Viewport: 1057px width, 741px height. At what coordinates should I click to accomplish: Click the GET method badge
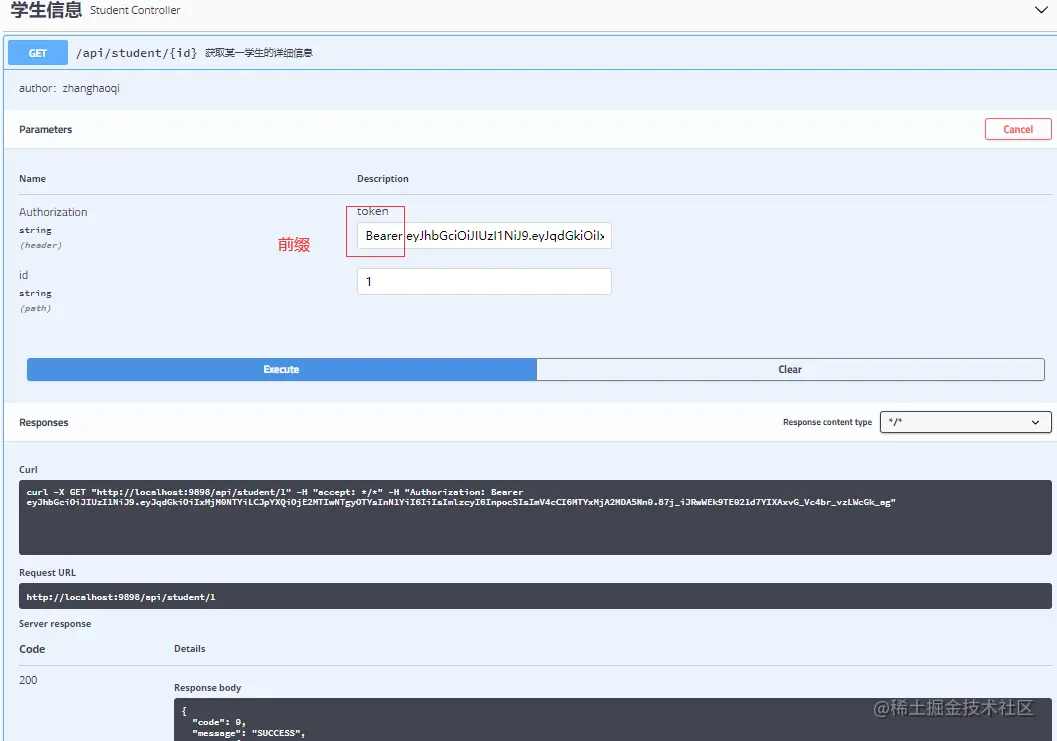(38, 53)
